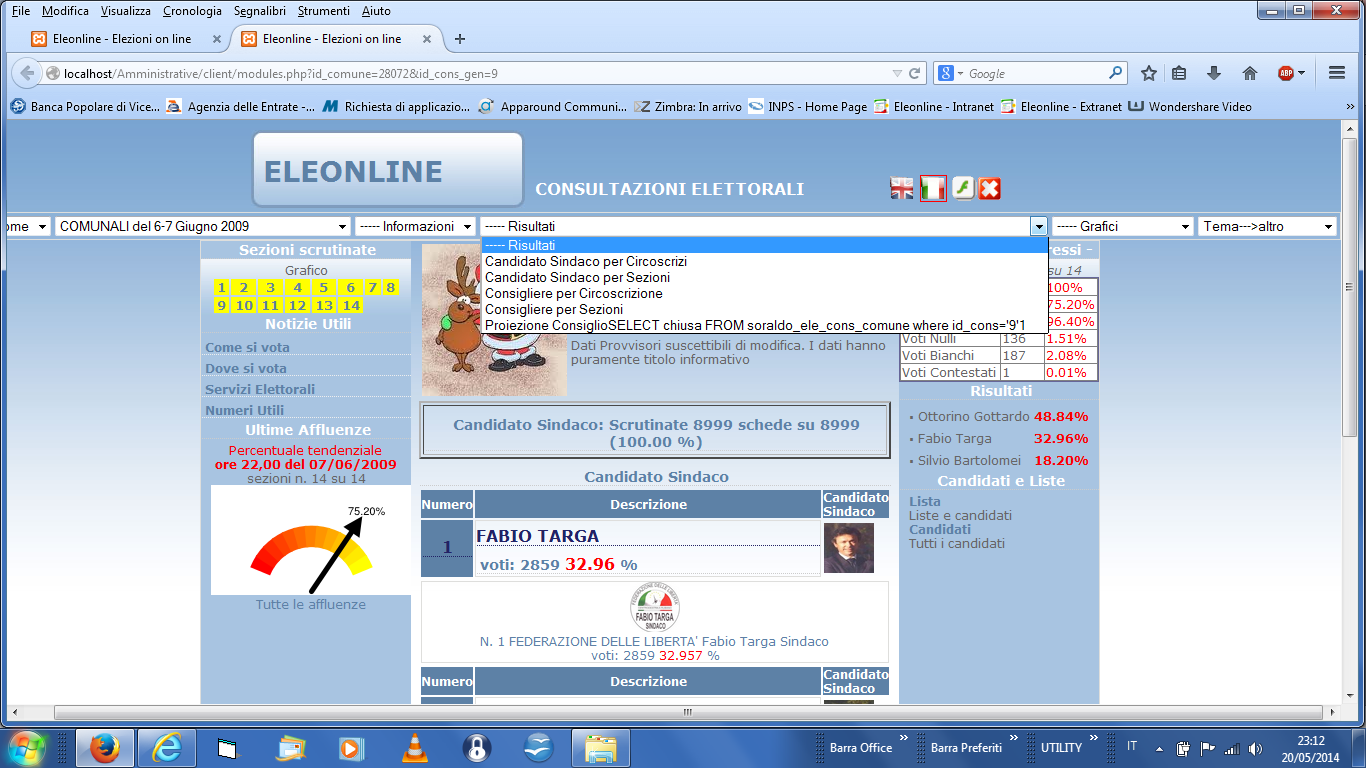Click the Firefox home icon
This screenshot has width=1366, height=768.
pyautogui.click(x=1249, y=73)
